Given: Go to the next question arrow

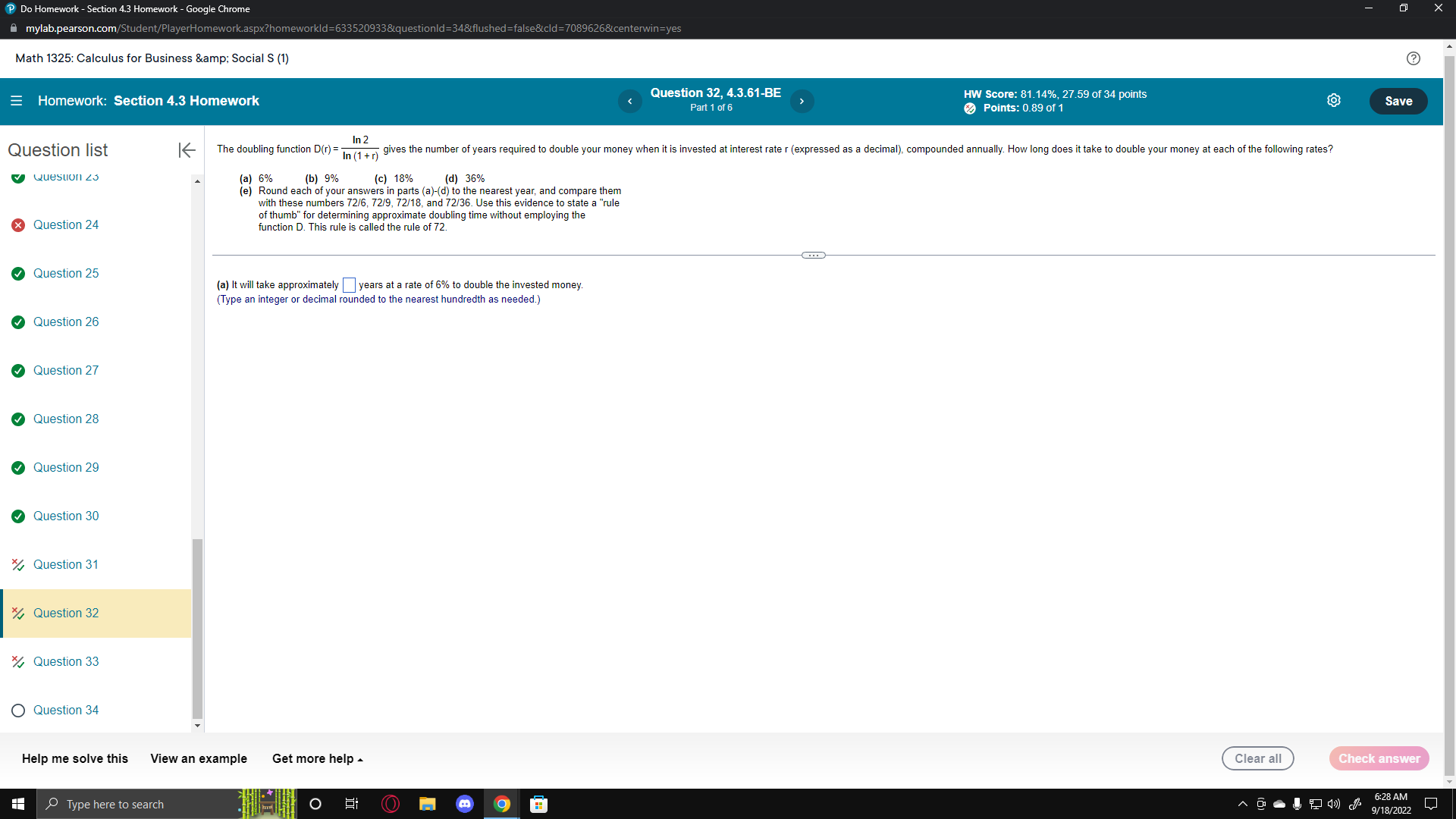Looking at the screenshot, I should (802, 101).
